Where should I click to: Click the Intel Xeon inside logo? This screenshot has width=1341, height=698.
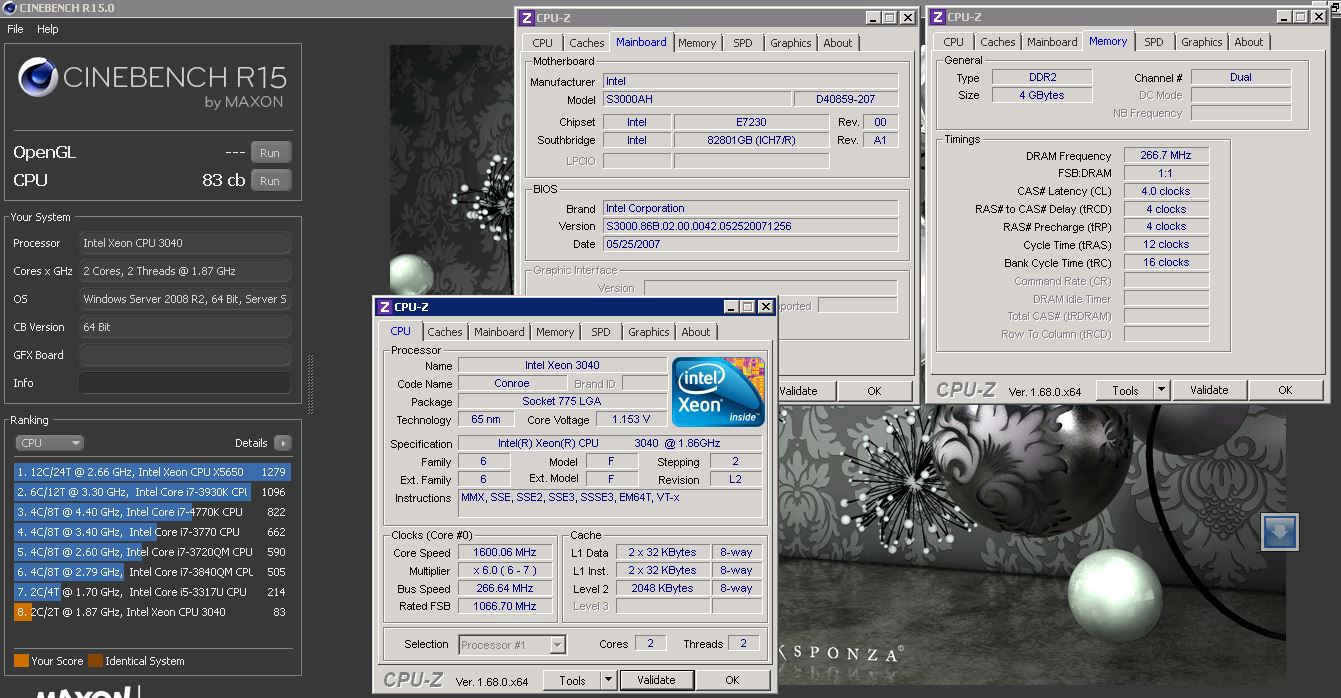click(x=719, y=392)
